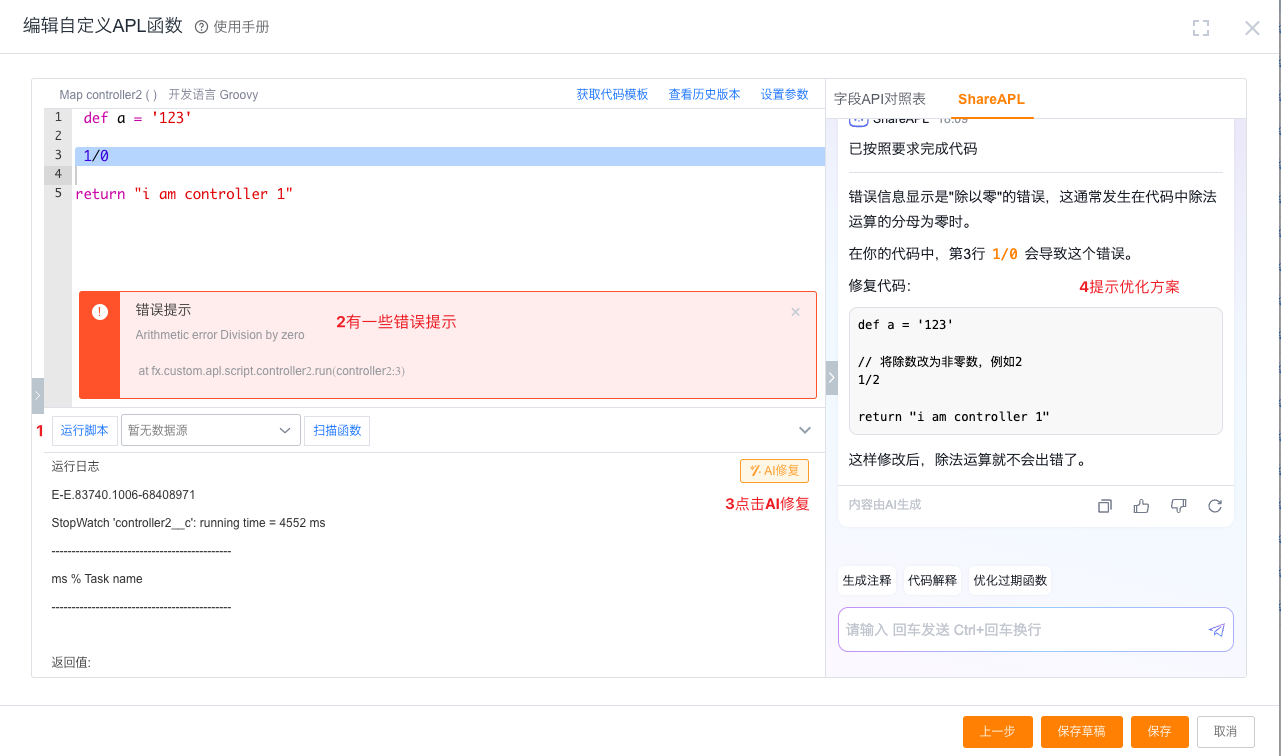This screenshot has height=756, width=1281.
Task: Collapse the left panel arrow handle
Action: tap(38, 396)
